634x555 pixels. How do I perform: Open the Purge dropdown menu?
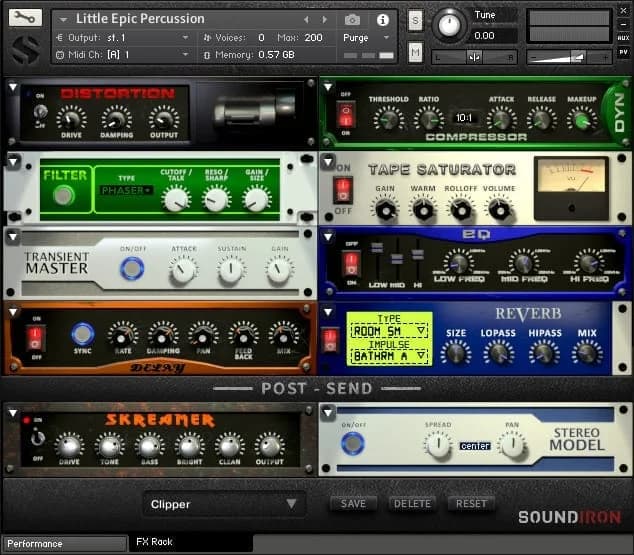366,38
